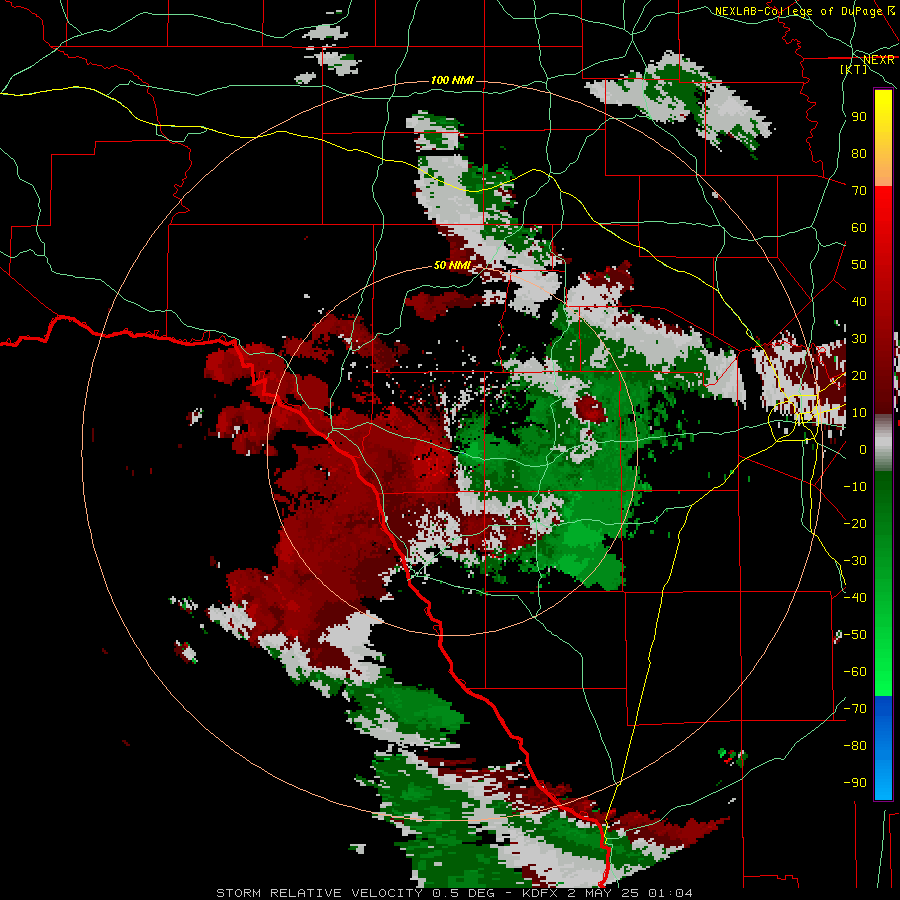Click the -30 value on the velocity scale
Viewport: 900px width, 900px height.
855,561
